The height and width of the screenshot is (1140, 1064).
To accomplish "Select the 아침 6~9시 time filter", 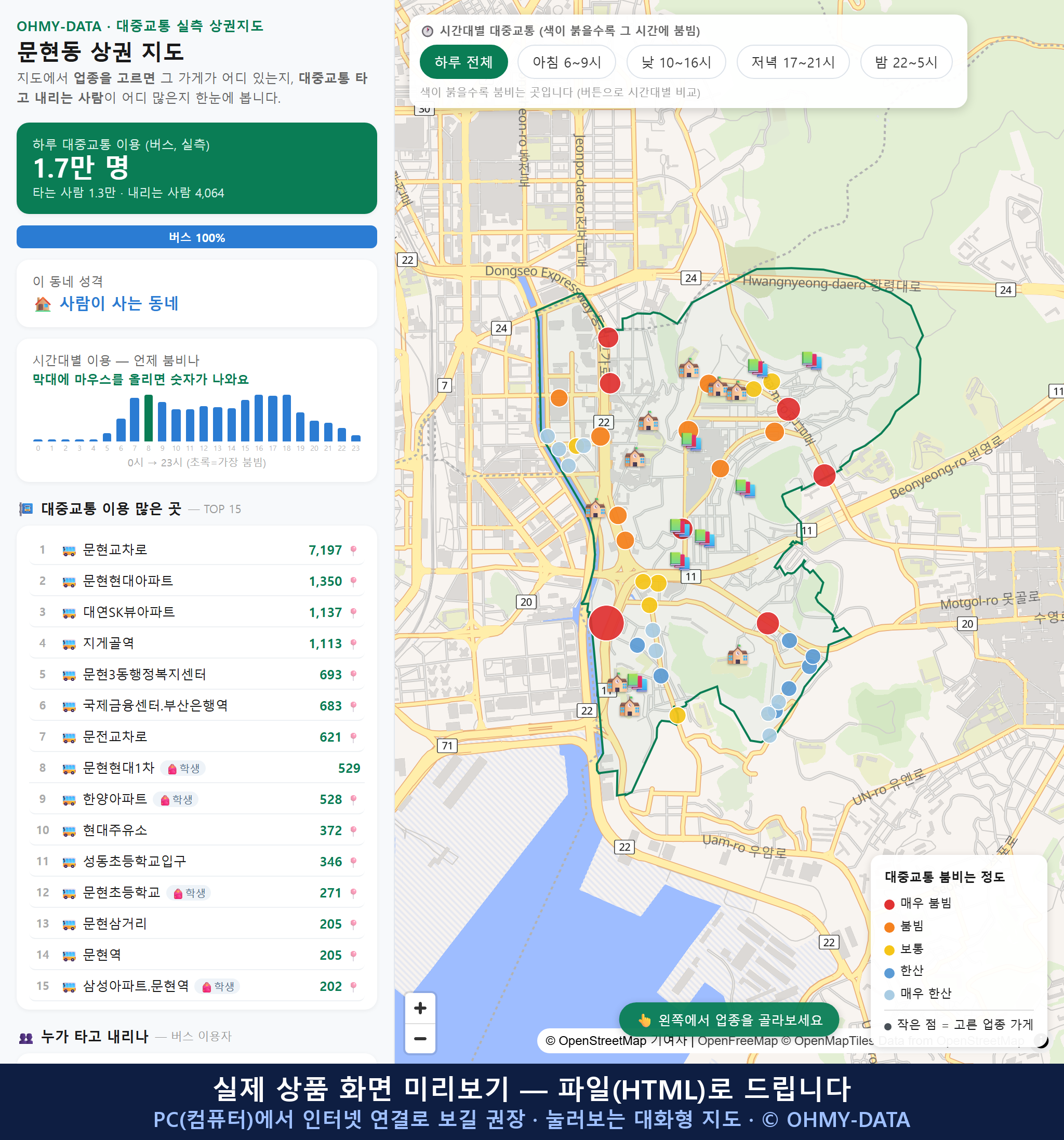I will 567,62.
